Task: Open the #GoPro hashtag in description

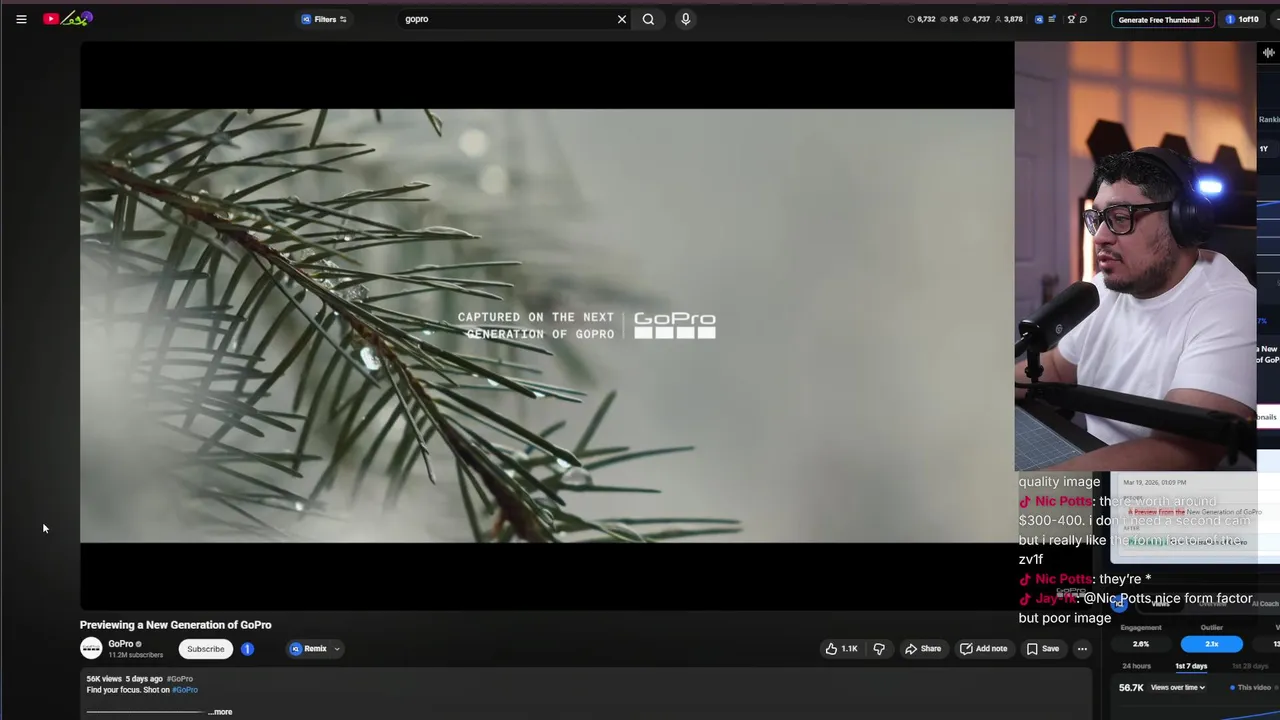Action: click(x=185, y=690)
